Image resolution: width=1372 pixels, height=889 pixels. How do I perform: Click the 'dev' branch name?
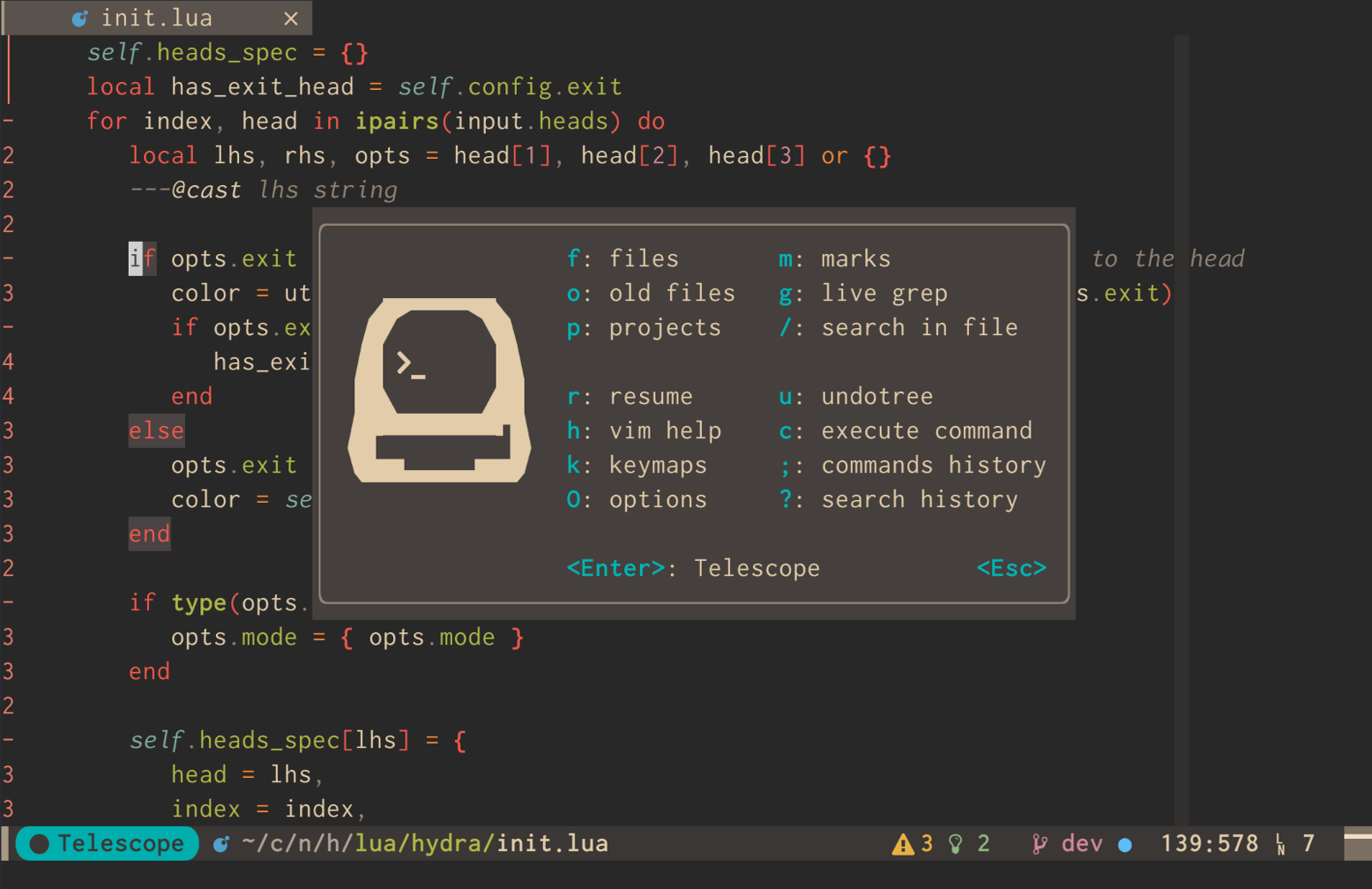click(x=1082, y=843)
